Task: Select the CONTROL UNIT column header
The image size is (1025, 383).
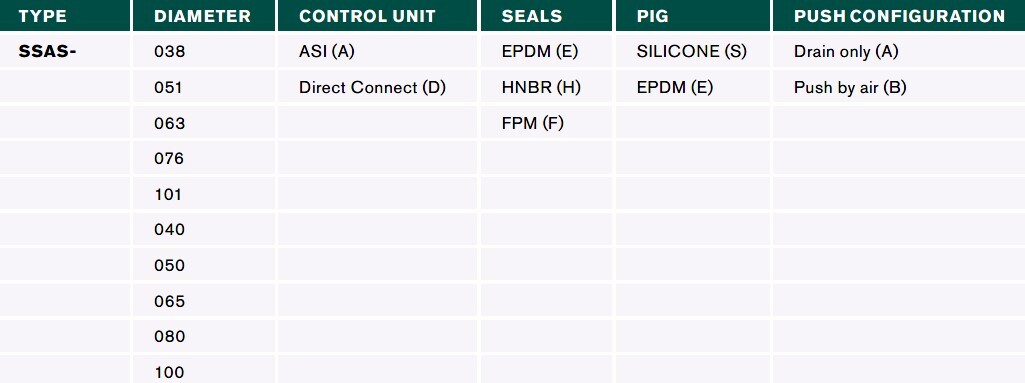Action: pos(367,16)
